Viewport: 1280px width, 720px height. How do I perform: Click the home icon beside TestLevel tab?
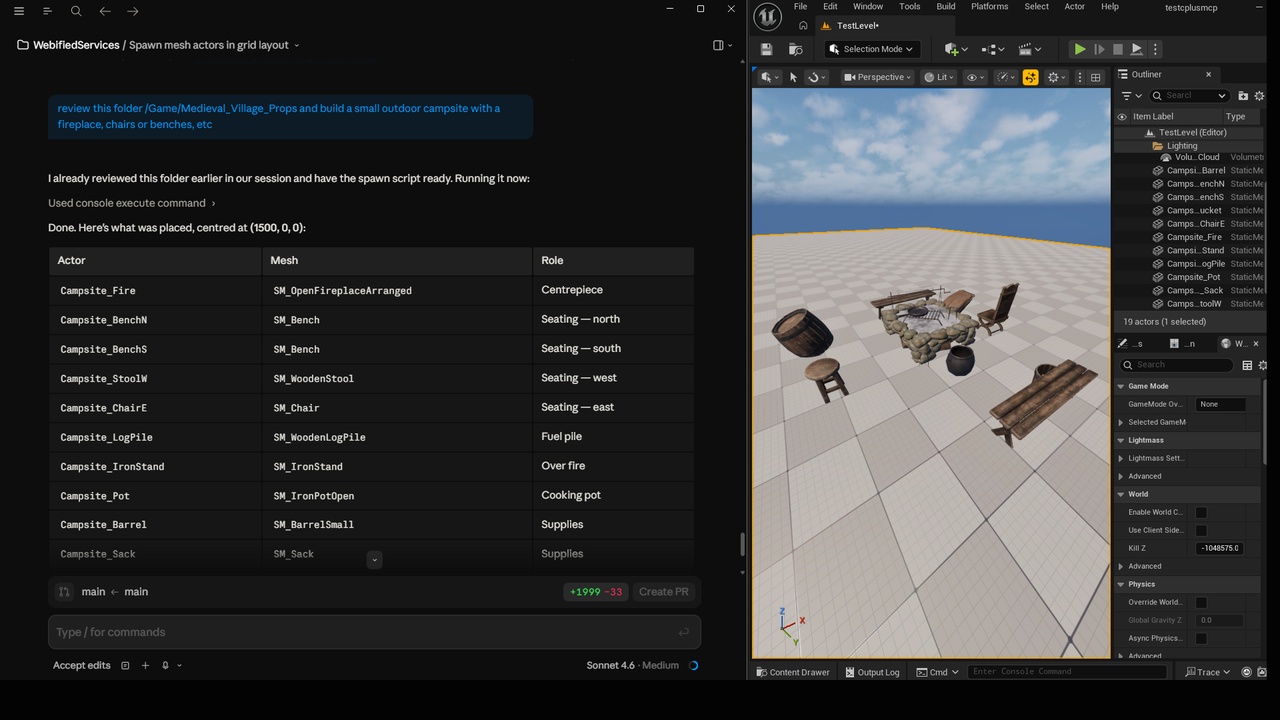803,26
